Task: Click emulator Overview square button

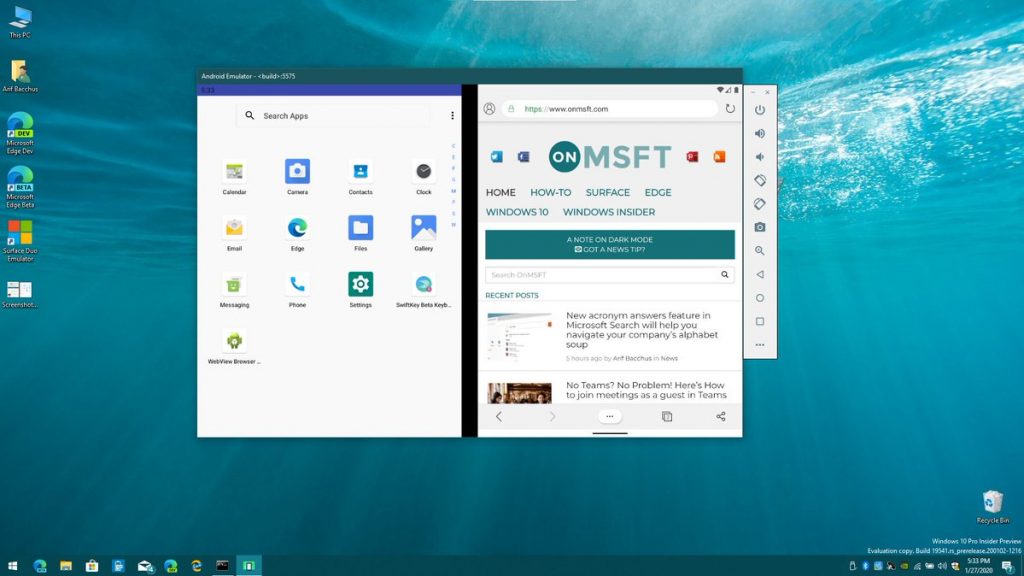Action: [760, 321]
